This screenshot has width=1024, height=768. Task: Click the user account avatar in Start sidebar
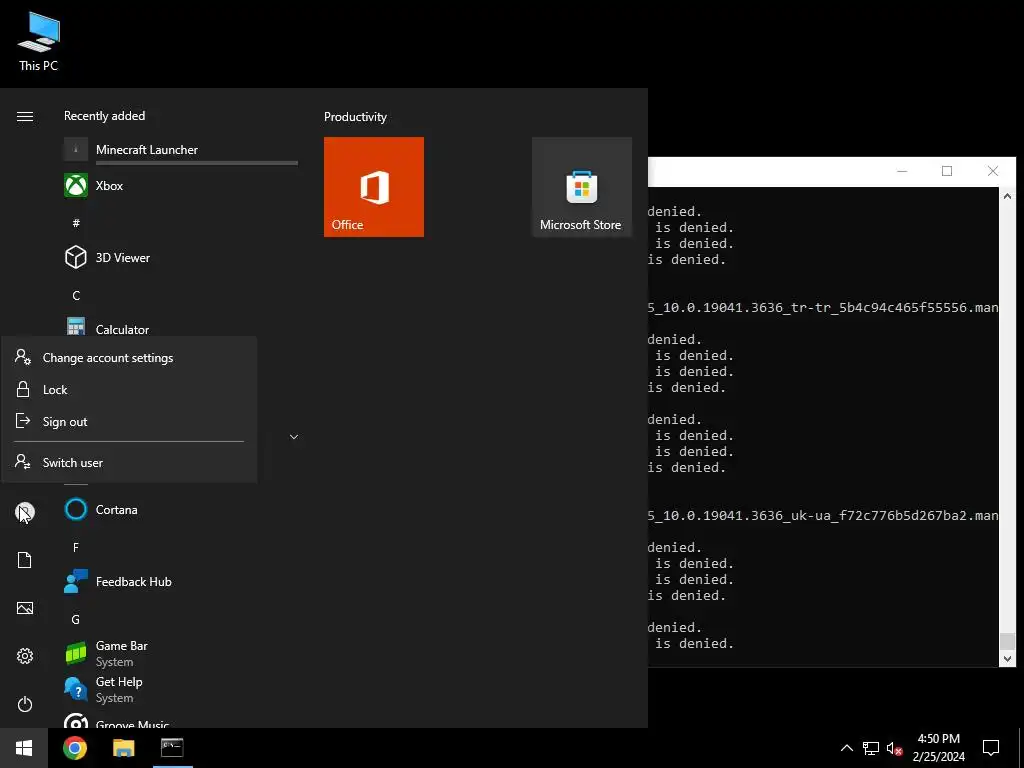coord(25,512)
